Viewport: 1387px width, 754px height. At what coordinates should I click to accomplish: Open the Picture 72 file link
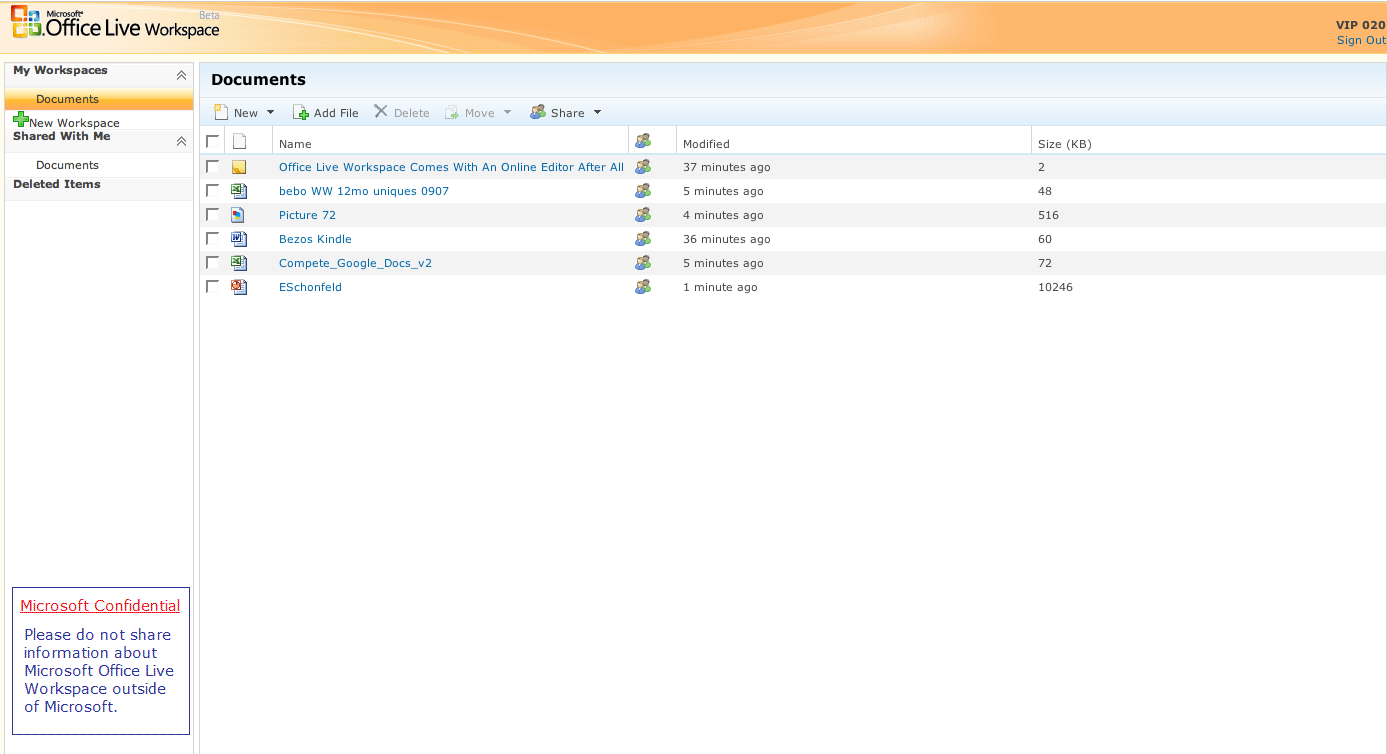point(307,215)
